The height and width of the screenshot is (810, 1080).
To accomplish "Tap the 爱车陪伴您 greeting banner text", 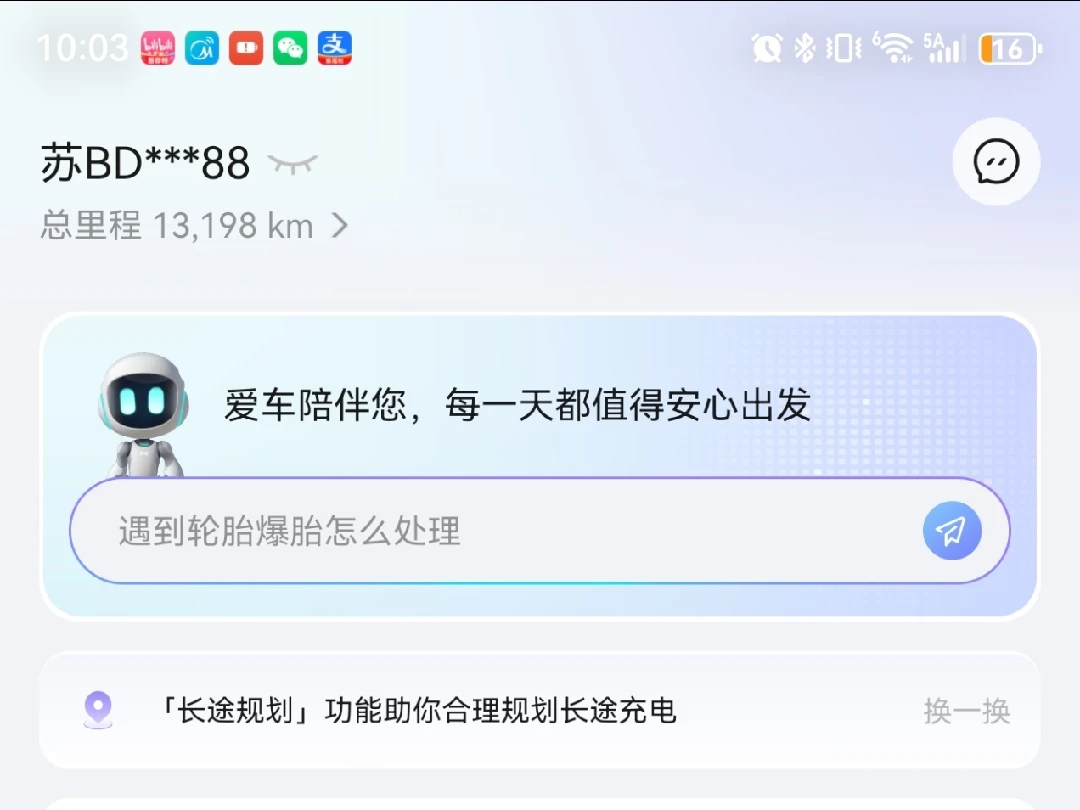I will click(517, 404).
